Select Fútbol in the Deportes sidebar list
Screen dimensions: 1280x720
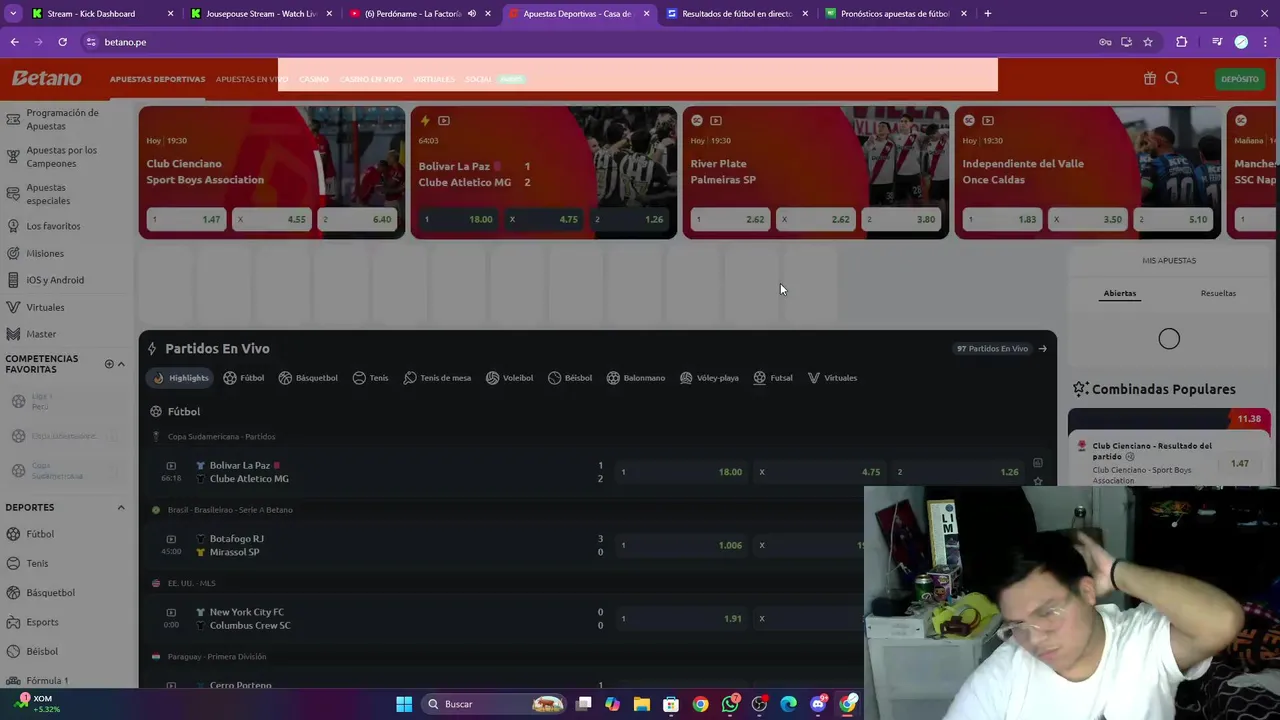40,534
